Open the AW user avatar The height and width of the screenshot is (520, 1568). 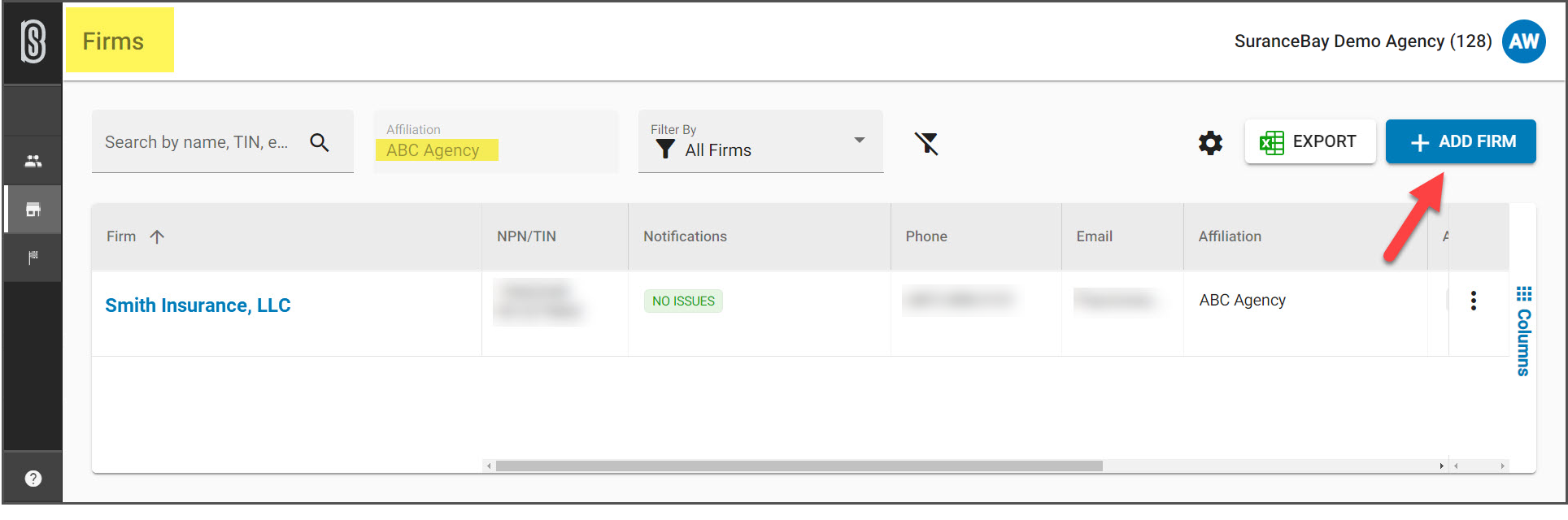point(1523,41)
